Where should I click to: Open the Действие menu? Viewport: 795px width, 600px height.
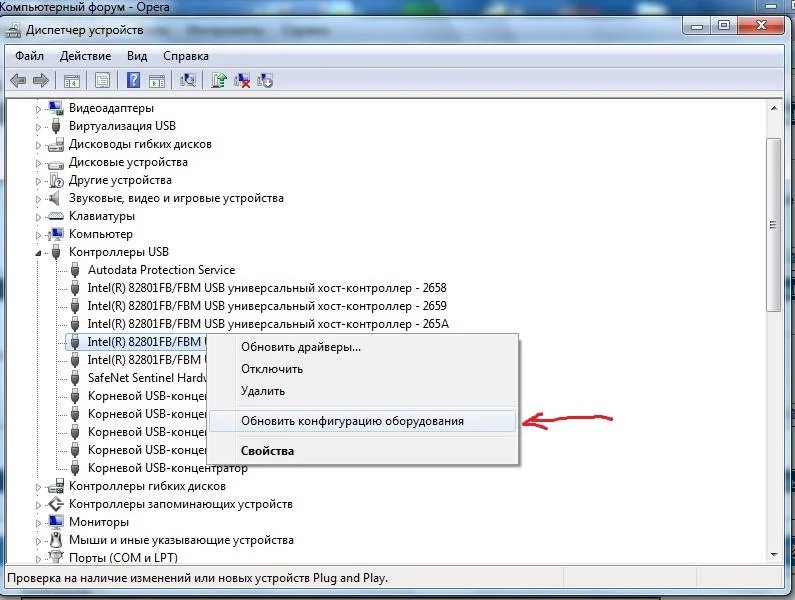click(85, 56)
